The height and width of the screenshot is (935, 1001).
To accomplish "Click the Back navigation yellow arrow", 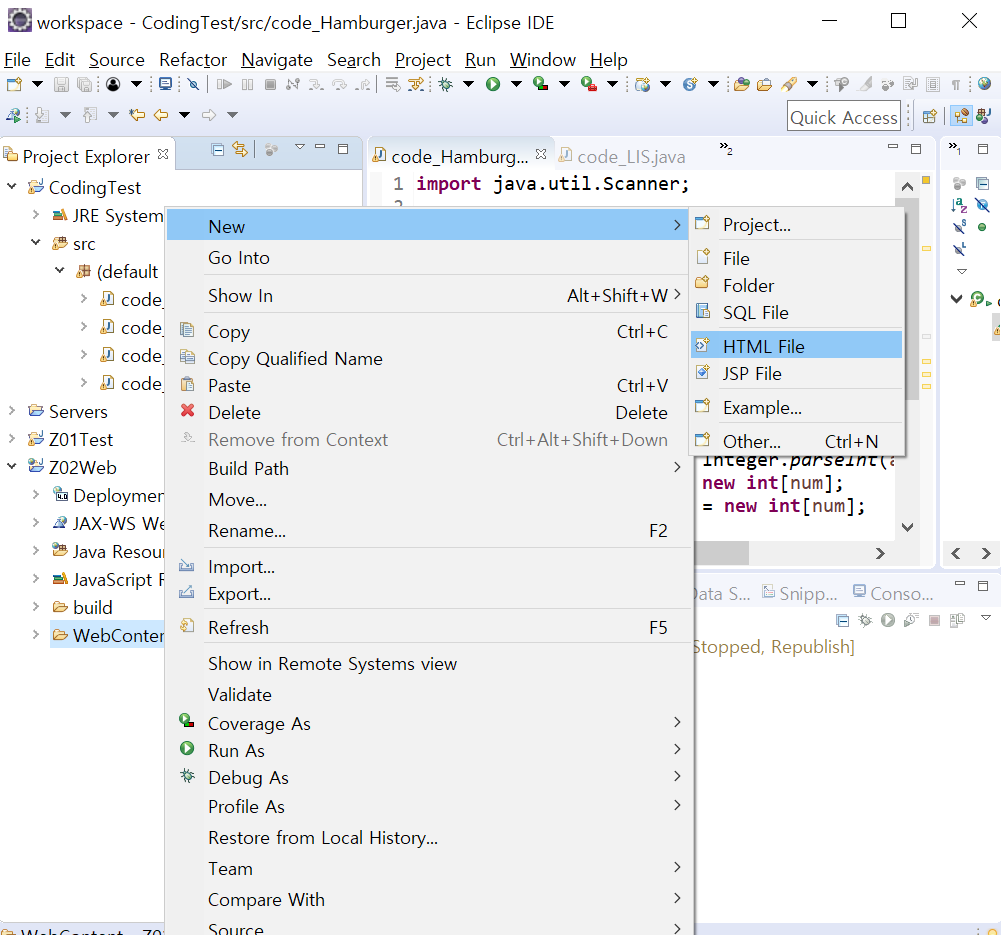I will (161, 115).
